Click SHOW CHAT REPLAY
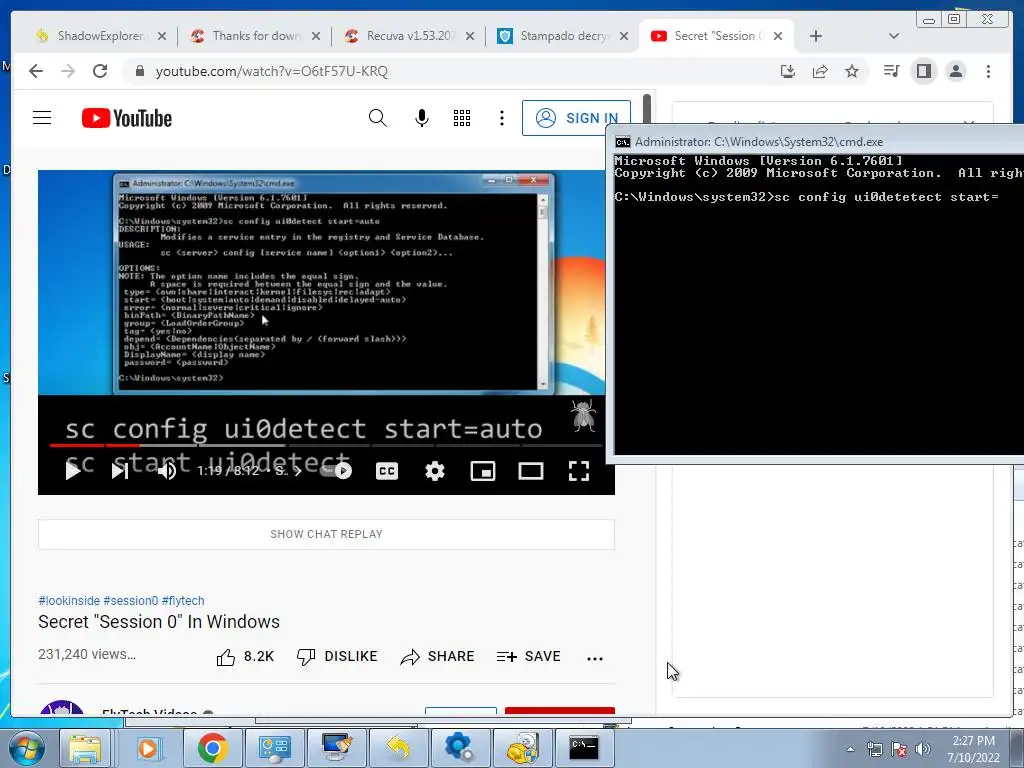The width and height of the screenshot is (1024, 768). (x=327, y=534)
